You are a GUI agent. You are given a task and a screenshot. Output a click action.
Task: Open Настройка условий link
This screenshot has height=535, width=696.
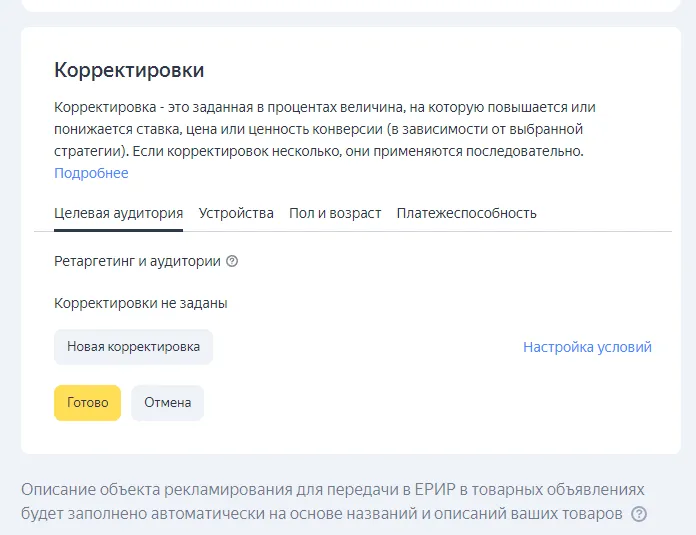pyautogui.click(x=587, y=347)
